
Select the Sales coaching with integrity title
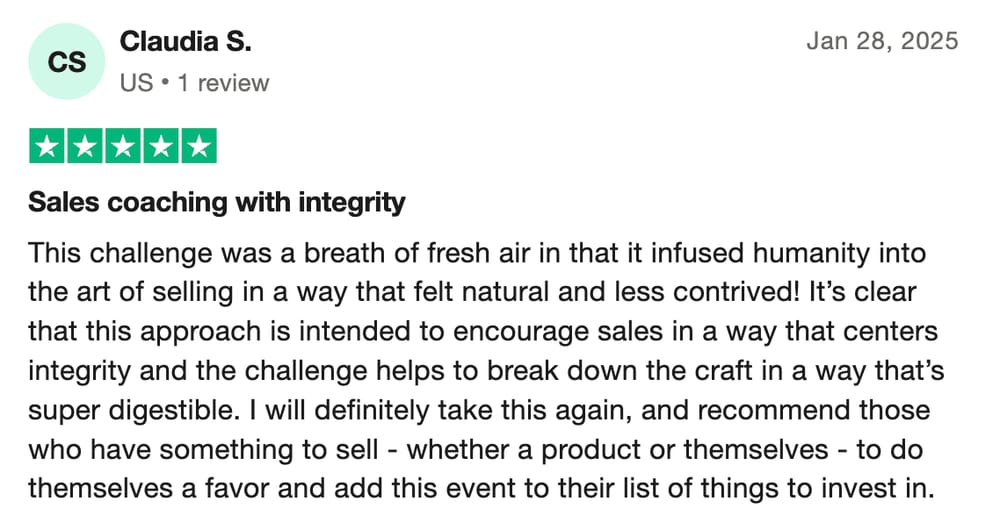217,202
